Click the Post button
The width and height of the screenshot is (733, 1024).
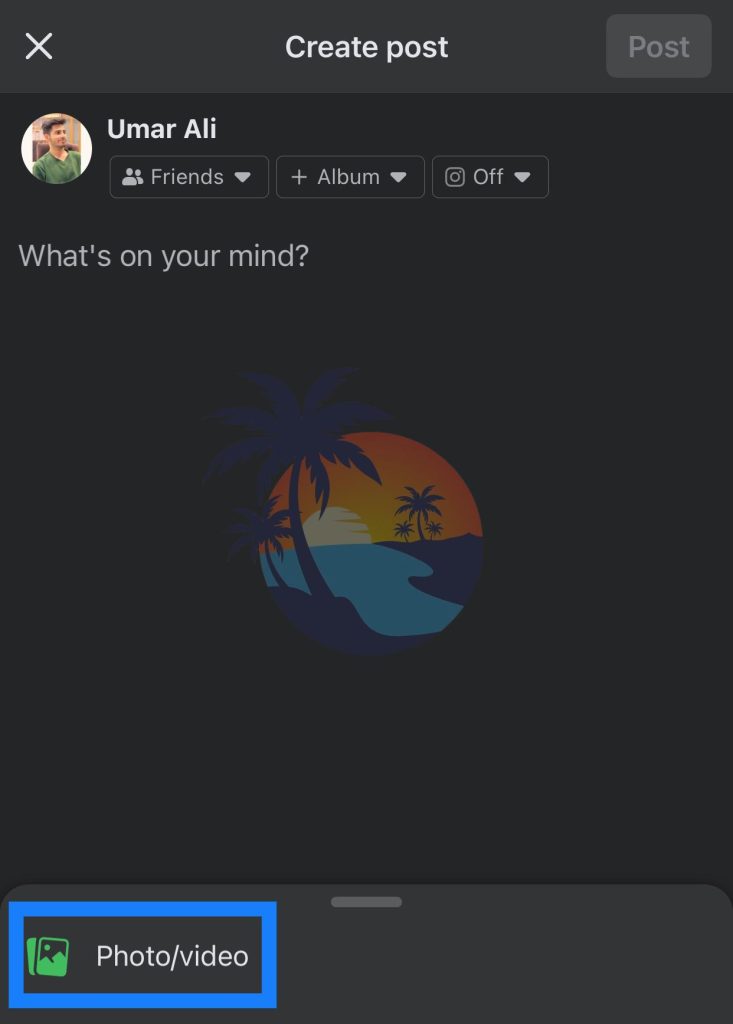[x=659, y=46]
